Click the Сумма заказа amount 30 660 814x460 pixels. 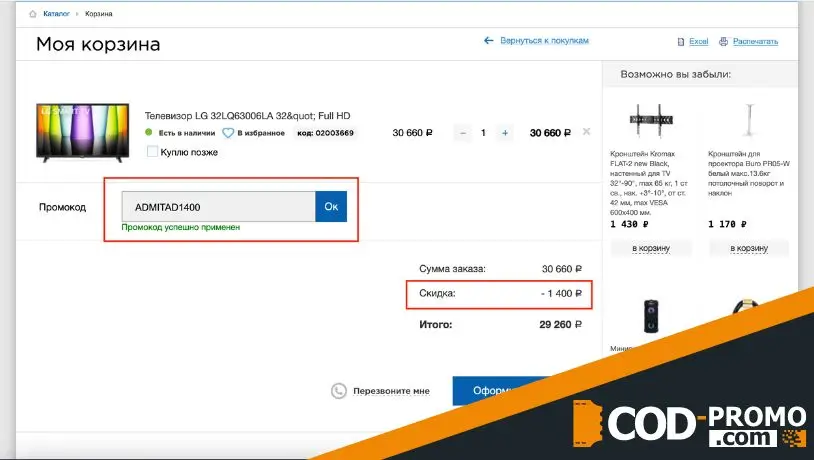point(562,269)
